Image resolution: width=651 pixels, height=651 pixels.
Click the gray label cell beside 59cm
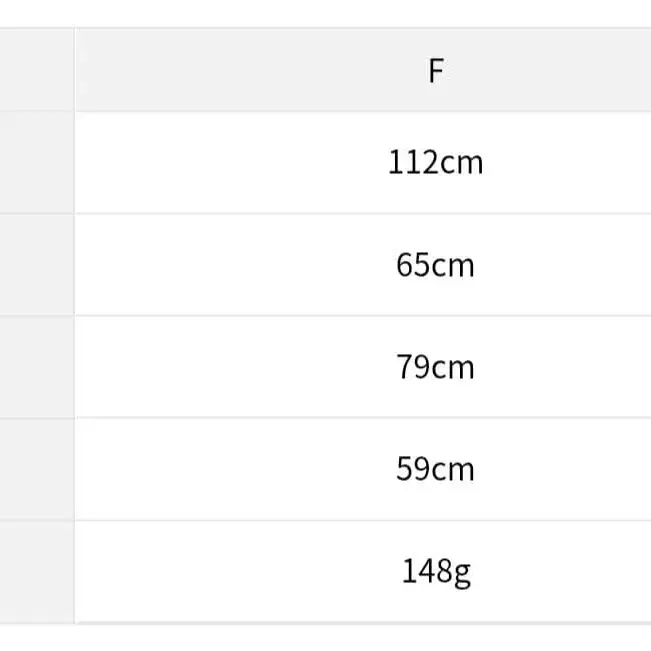[36, 469]
